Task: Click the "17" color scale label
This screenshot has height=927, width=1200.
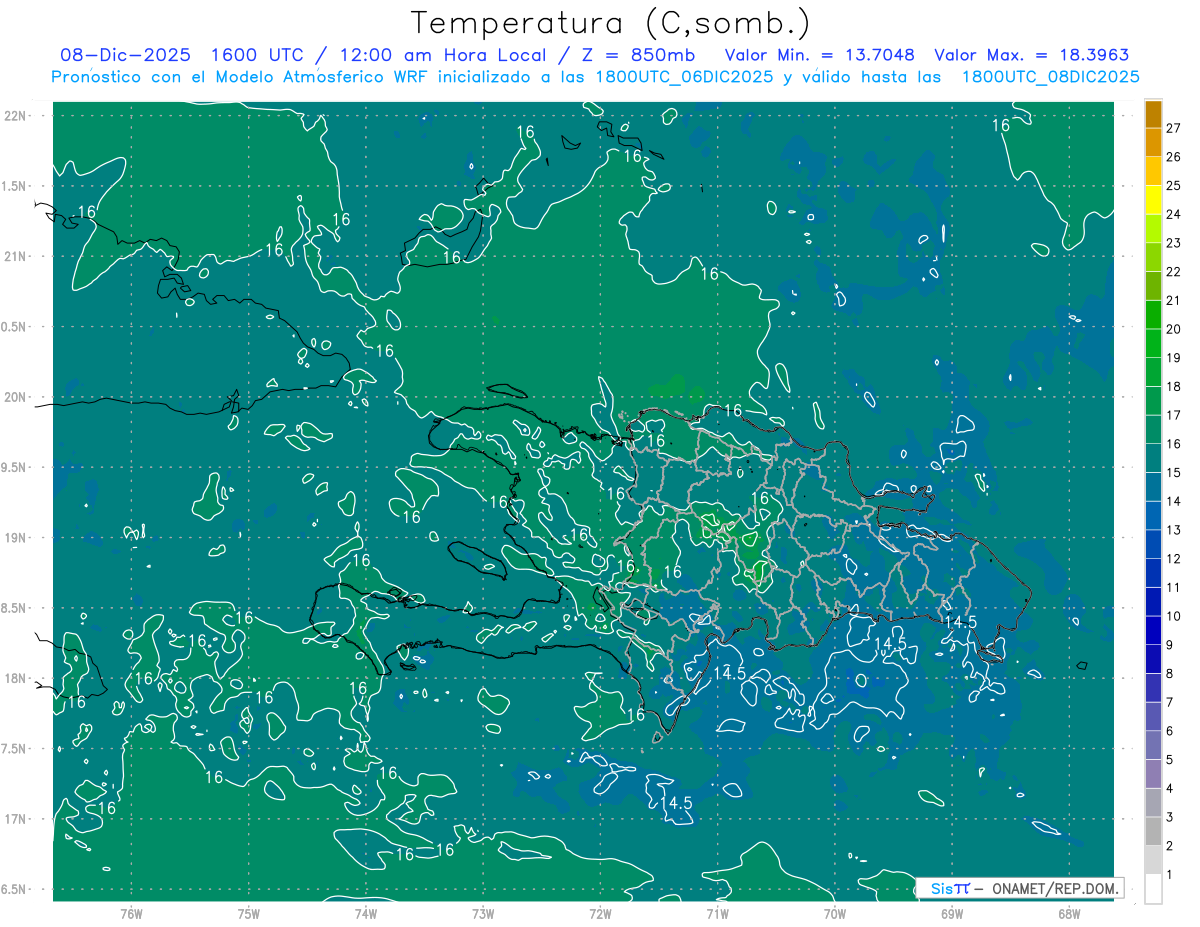Action: click(x=1173, y=415)
